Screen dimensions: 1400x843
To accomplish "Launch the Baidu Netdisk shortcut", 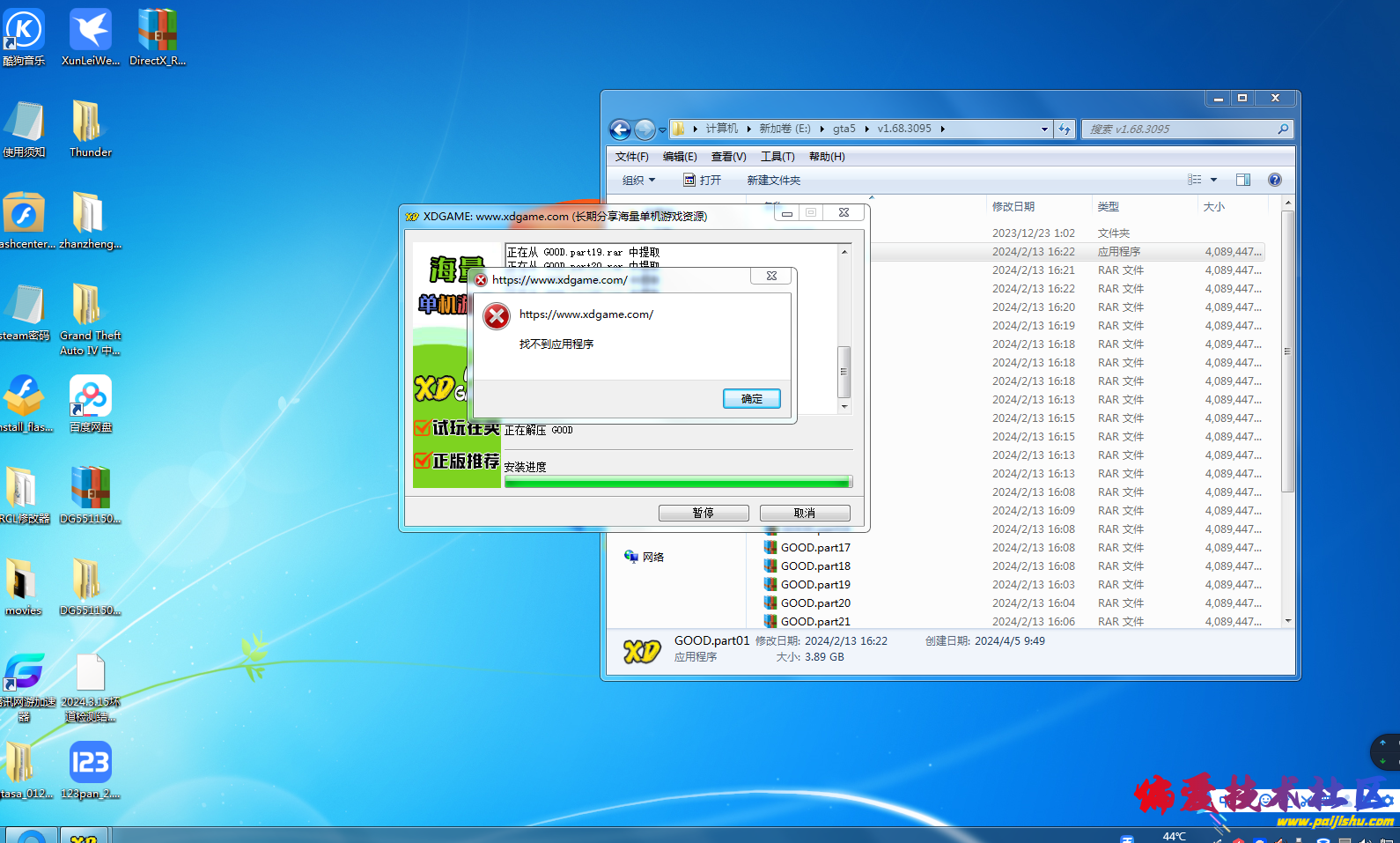I will pyautogui.click(x=91, y=403).
